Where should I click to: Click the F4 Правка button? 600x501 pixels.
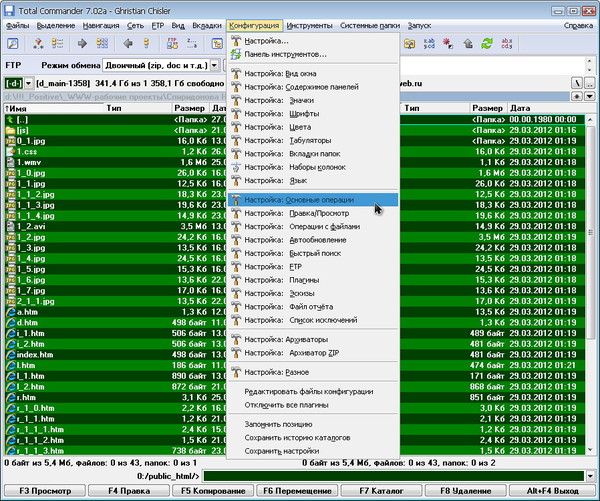point(129,491)
